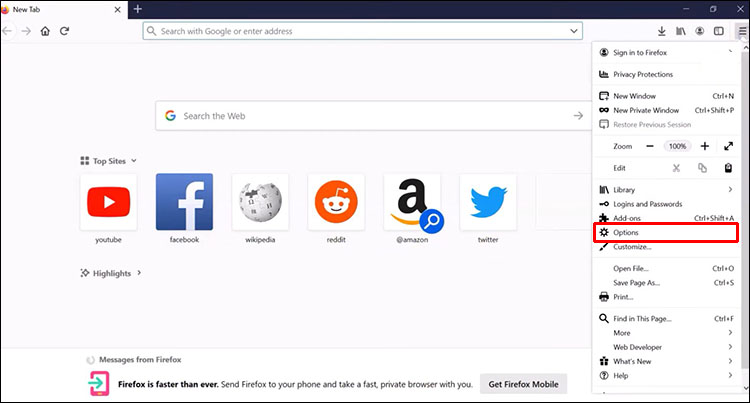750x403 pixels.
Task: Zoom in with the plus button
Action: [x=705, y=146]
